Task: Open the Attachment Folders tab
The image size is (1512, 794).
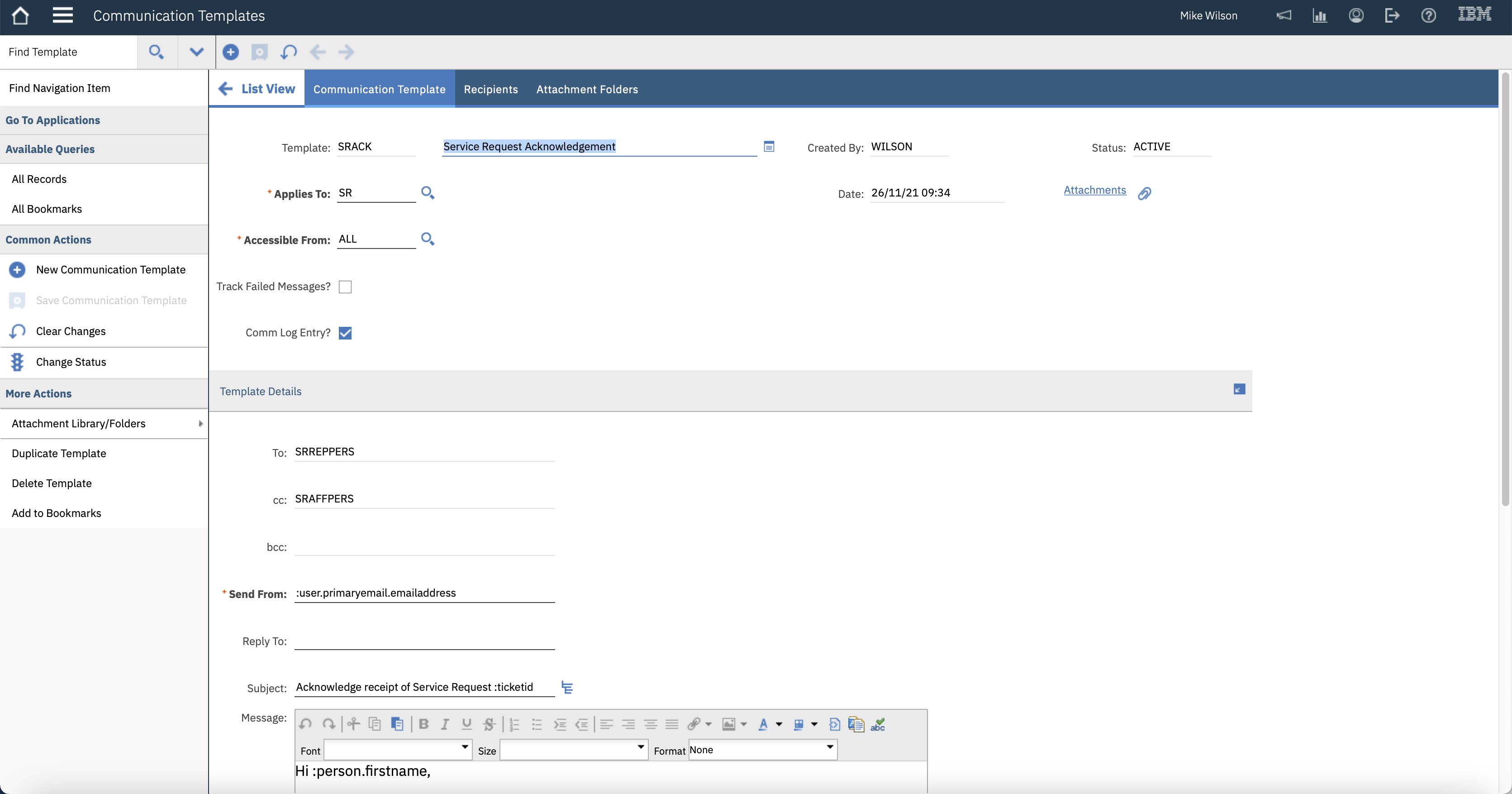Action: pyautogui.click(x=587, y=89)
